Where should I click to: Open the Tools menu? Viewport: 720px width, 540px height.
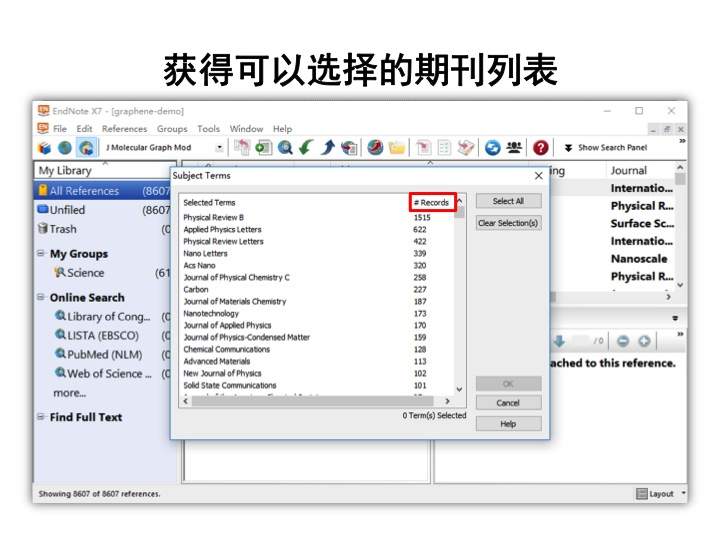click(208, 129)
